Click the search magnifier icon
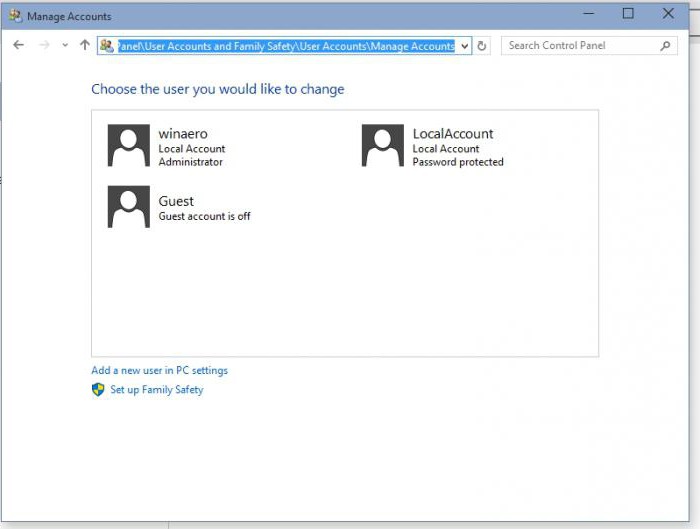 pos(666,45)
